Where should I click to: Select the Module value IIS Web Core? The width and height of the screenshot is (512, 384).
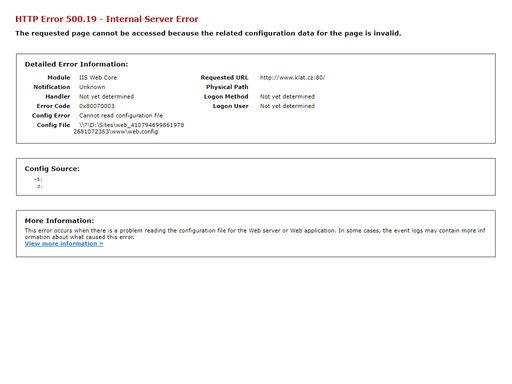tap(98, 77)
